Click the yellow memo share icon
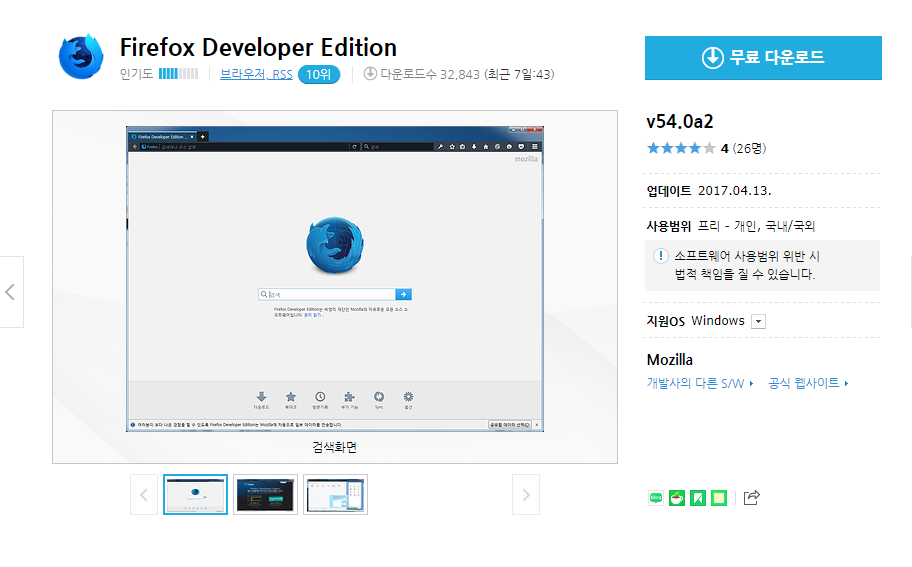Viewport: 912px width, 567px height. [x=719, y=498]
